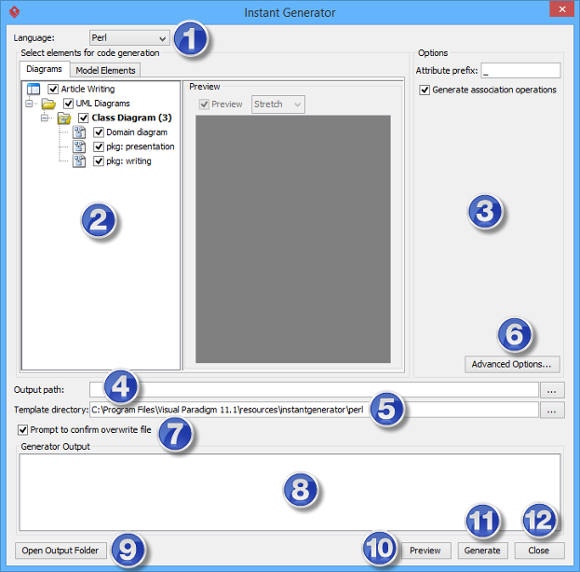Click the Class Diagram folder icon
Screen dimensions: 580x572
(x=64, y=118)
